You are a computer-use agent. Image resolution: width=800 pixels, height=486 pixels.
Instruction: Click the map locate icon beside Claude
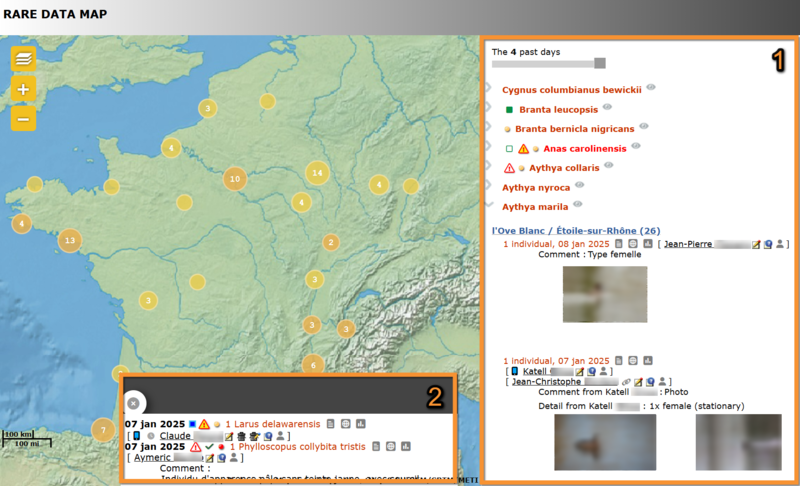268,436
